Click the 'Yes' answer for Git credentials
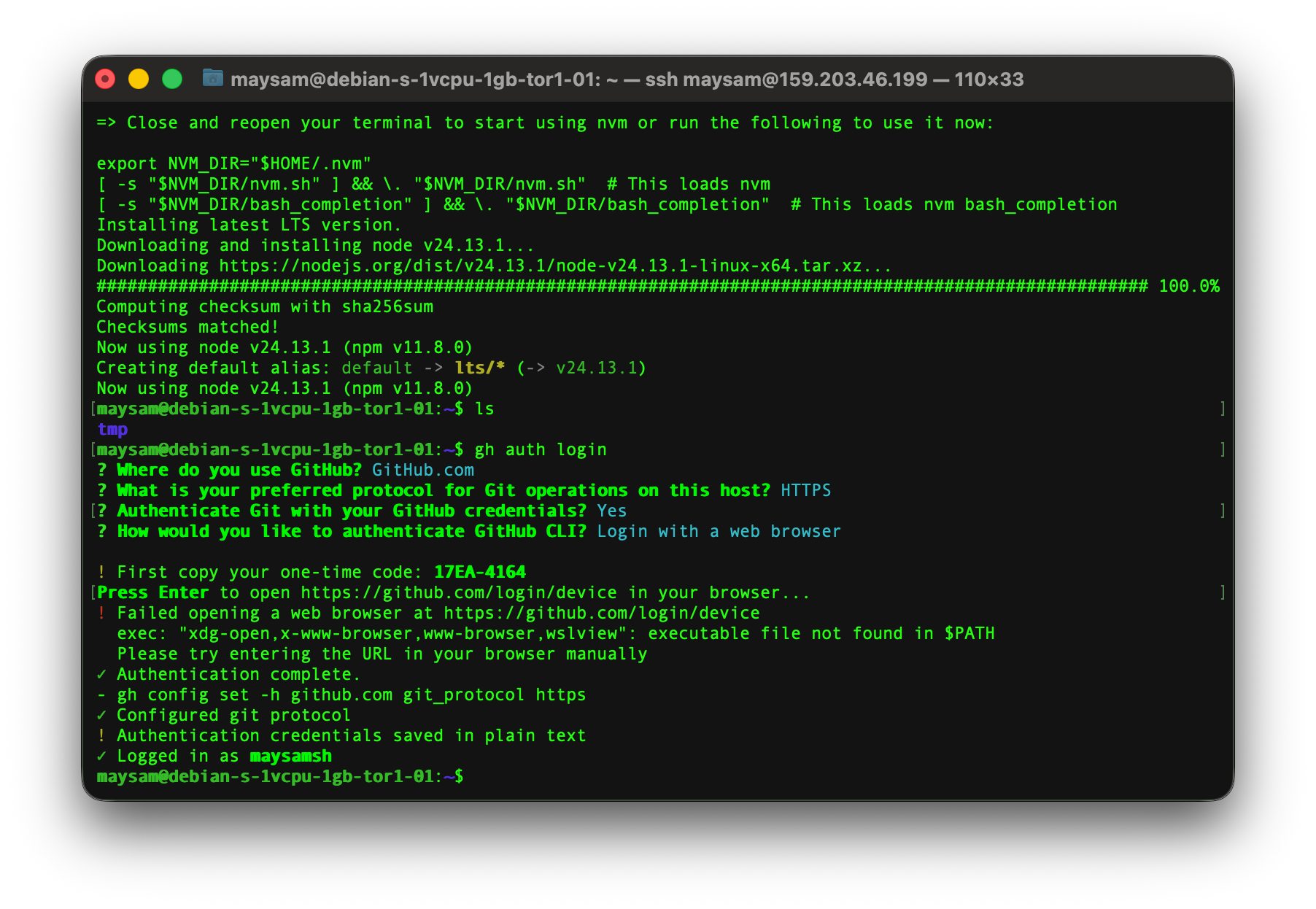The height and width of the screenshot is (909, 1316). click(612, 511)
